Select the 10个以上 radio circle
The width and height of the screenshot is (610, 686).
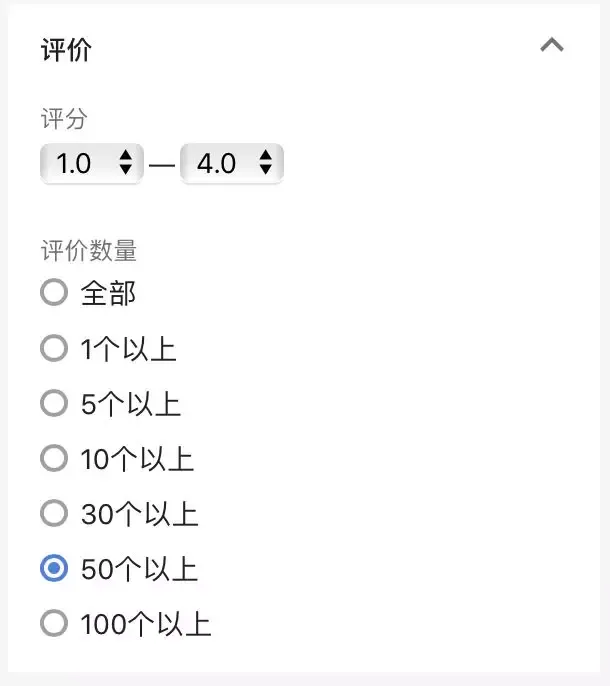point(54,458)
